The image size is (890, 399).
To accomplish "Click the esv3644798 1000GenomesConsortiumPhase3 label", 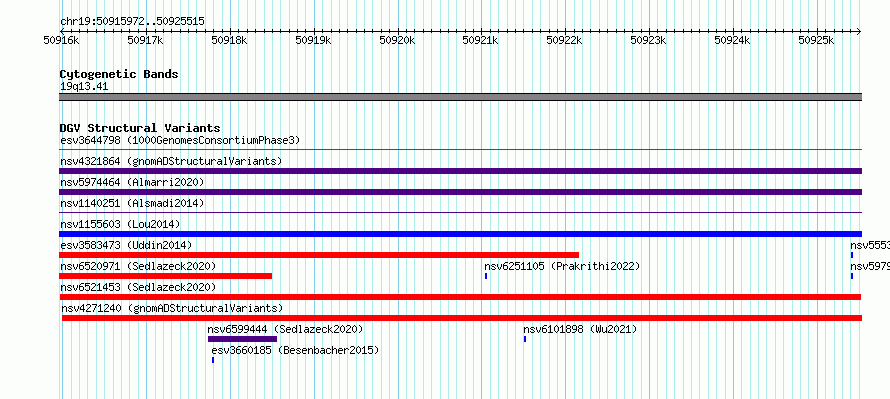I will click(180, 140).
